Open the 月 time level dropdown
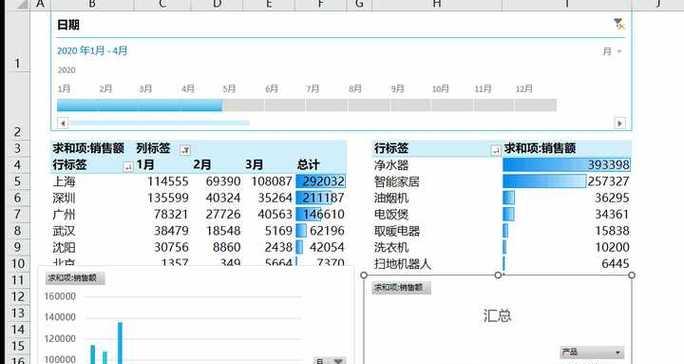This screenshot has width=684, height=364. click(x=612, y=52)
